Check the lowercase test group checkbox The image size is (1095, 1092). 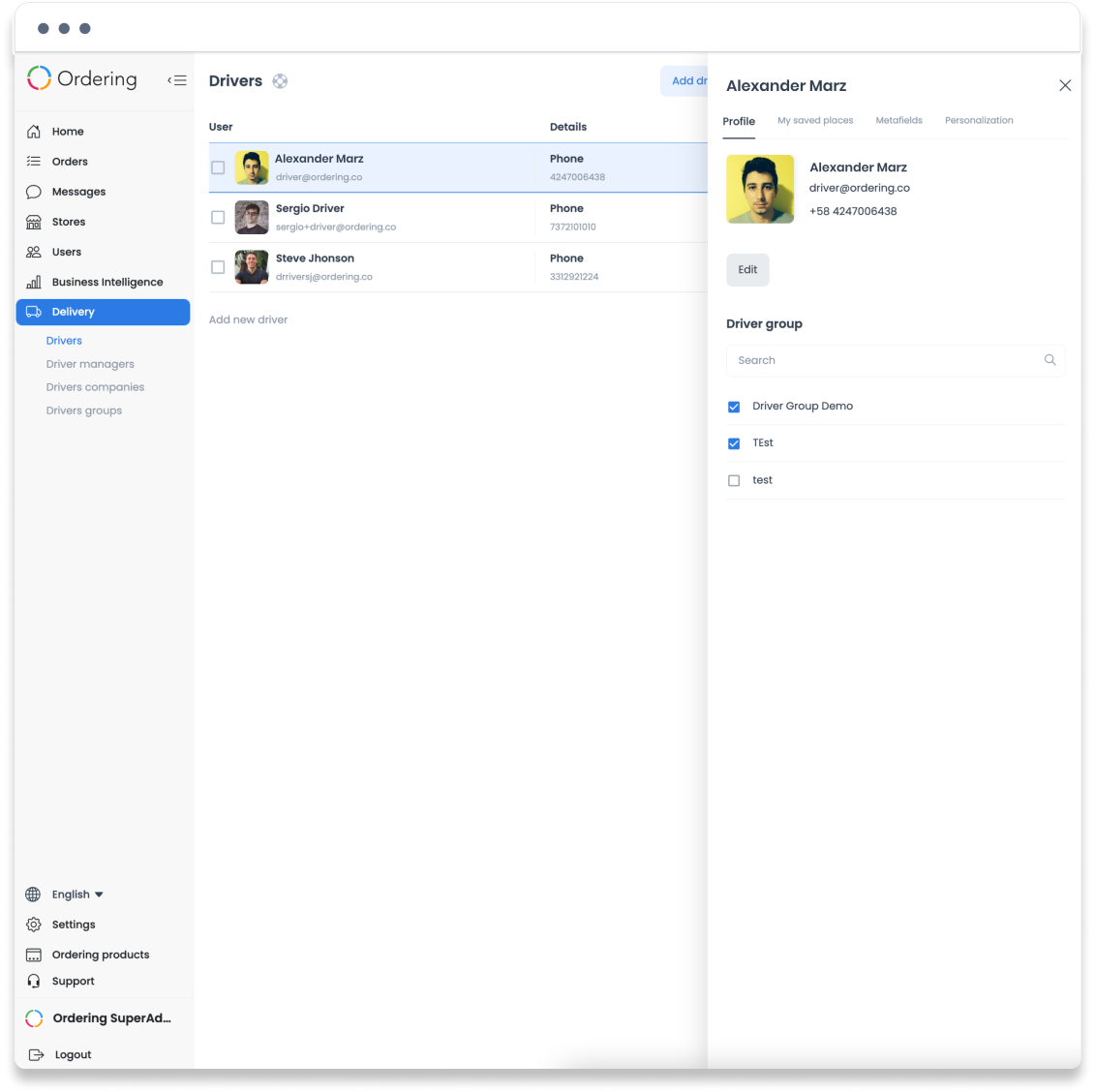coord(733,480)
